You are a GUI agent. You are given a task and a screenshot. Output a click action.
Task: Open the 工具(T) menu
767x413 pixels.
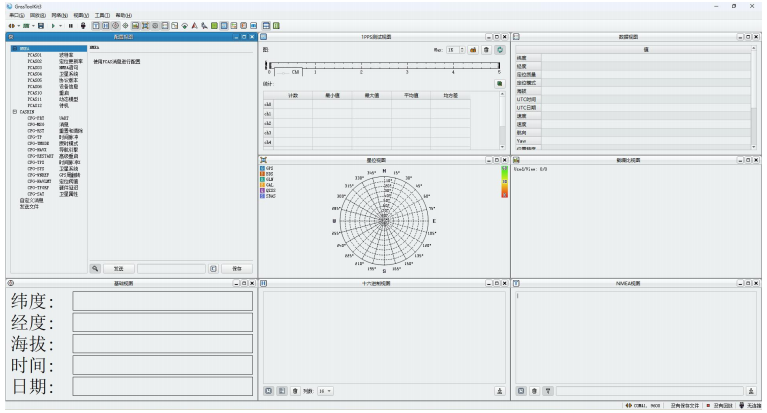point(101,15)
